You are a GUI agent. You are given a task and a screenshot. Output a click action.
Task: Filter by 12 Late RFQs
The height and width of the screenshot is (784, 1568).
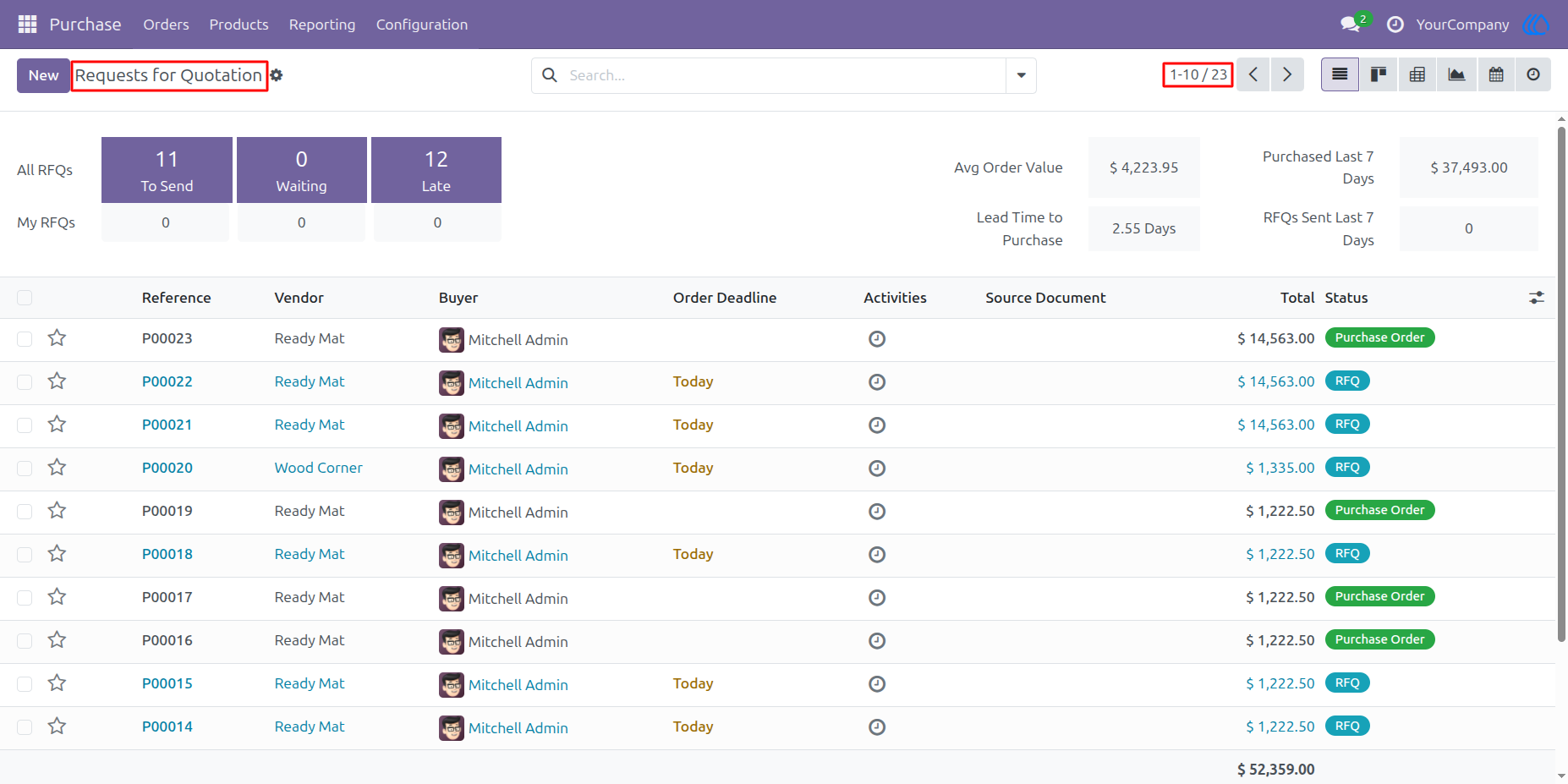tap(436, 170)
